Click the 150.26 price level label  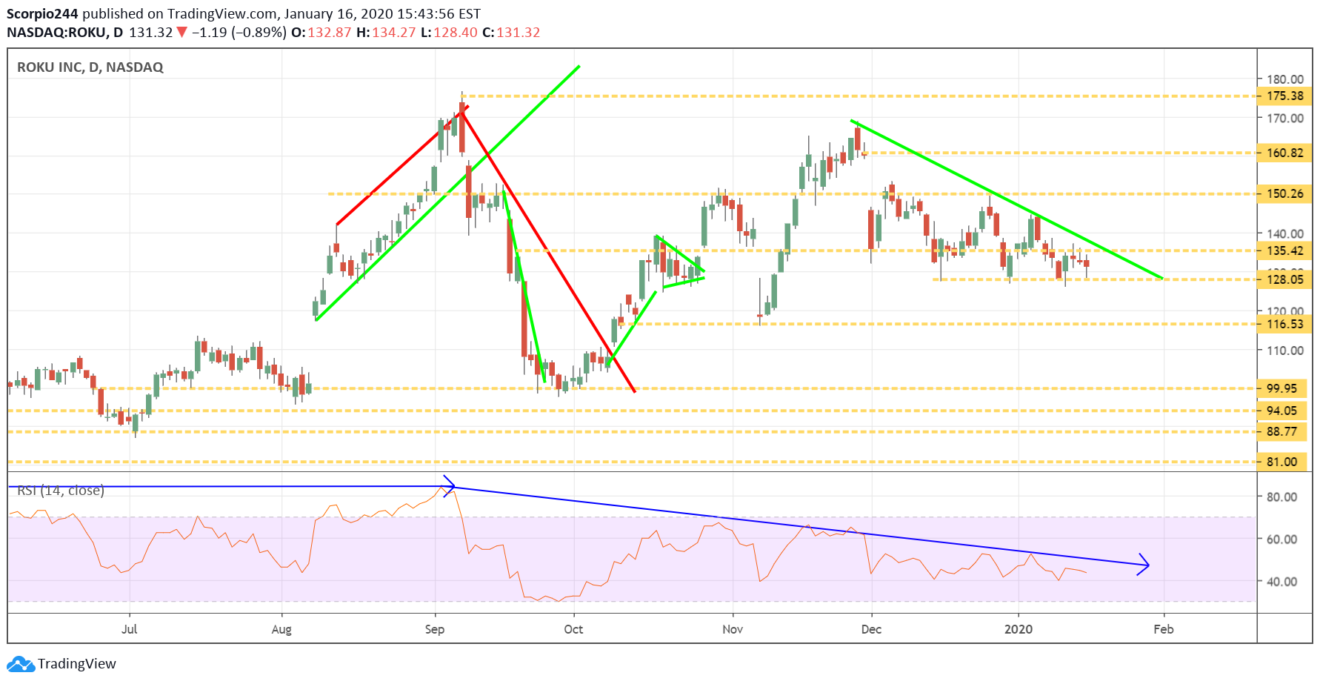pyautogui.click(x=1283, y=194)
